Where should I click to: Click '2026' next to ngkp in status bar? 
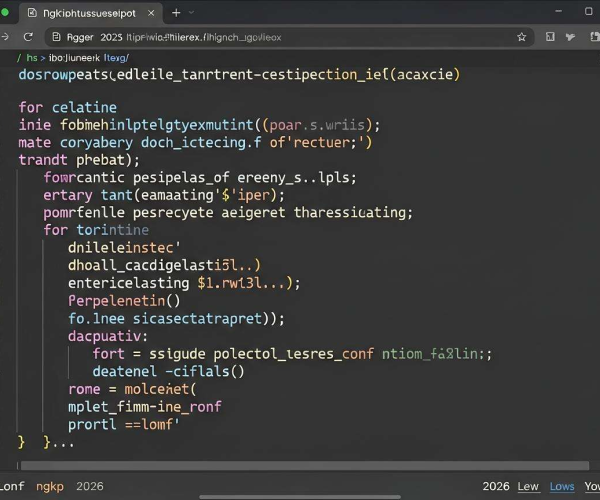[90, 486]
